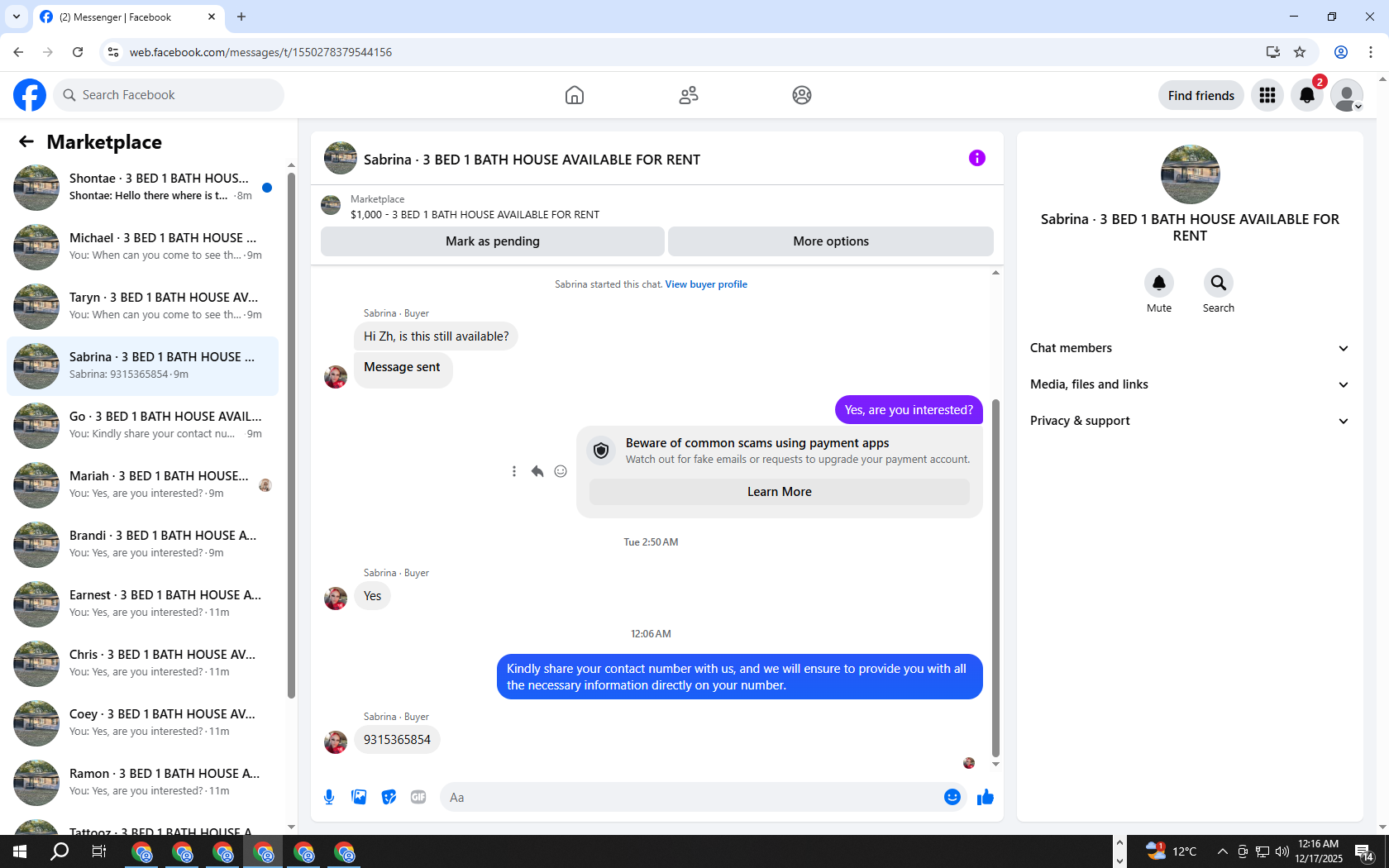
Task: Record a voice clip
Action: click(x=329, y=797)
